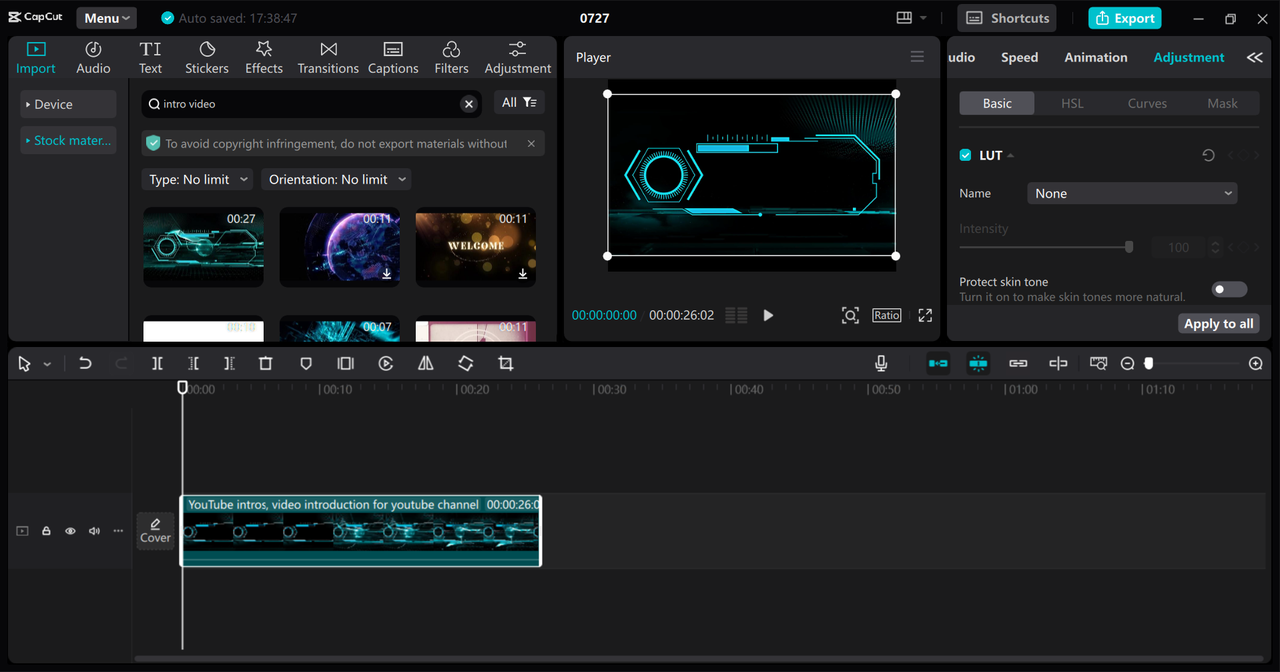Play the video in the player

pos(768,315)
